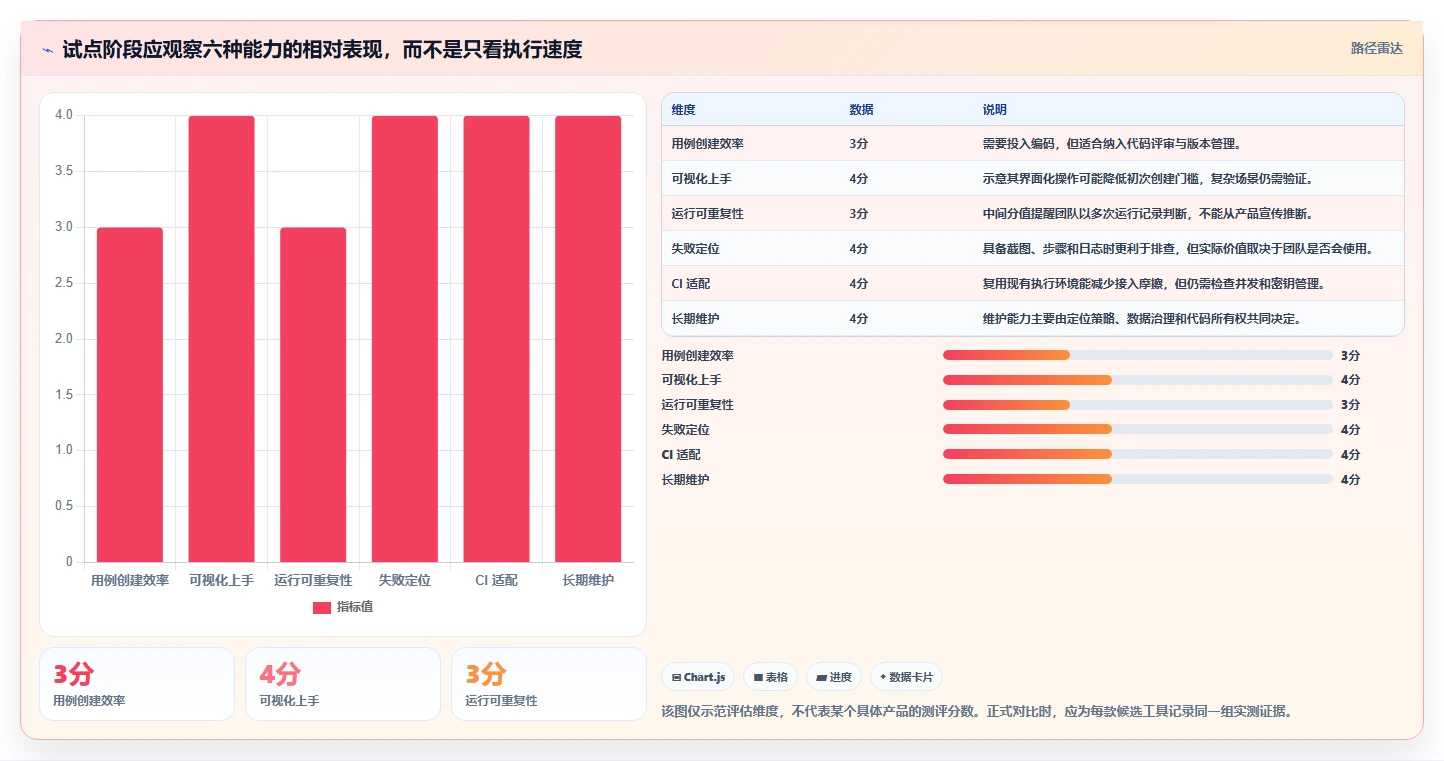1444x761 pixels.
Task: Click the 用例创建效率 label in the progress list
Action: point(698,355)
